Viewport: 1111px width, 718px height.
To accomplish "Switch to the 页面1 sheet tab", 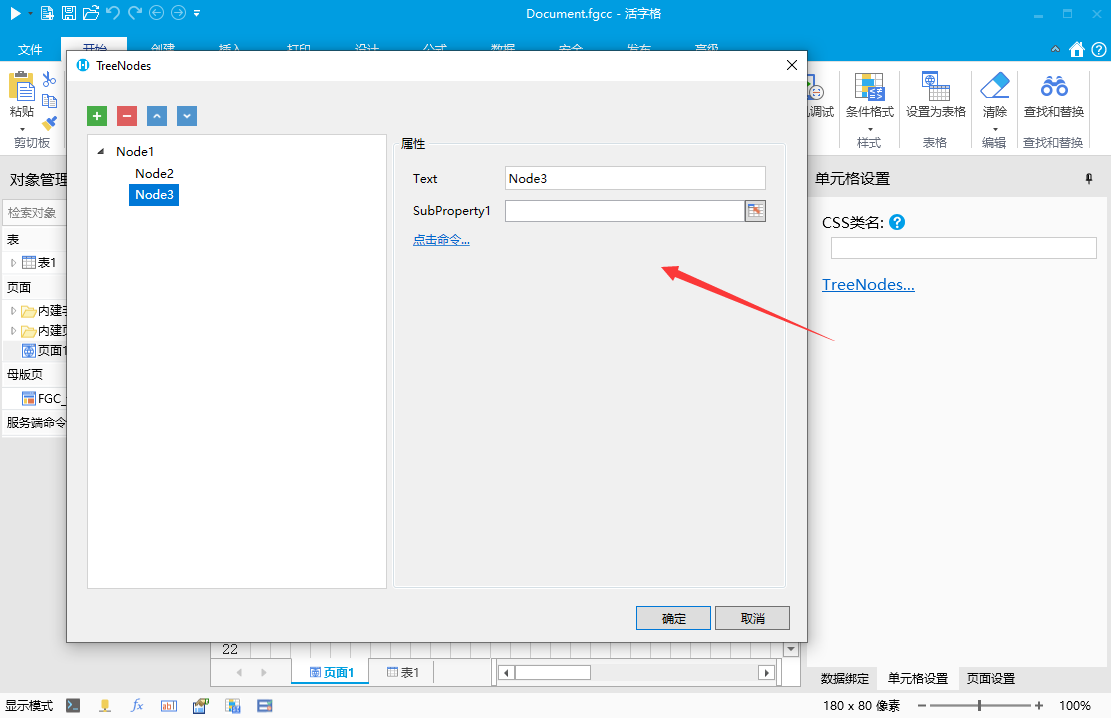I will pos(331,672).
